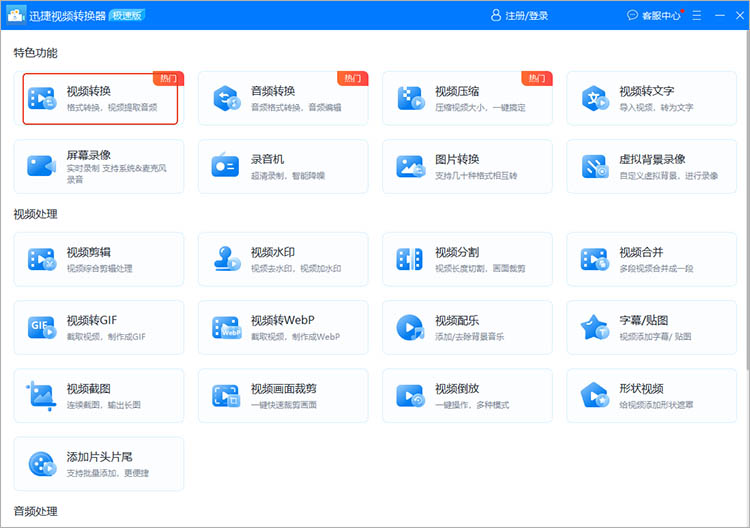The image size is (750, 528).
Task: Click the 视频转换 card title
Action: 88,91
